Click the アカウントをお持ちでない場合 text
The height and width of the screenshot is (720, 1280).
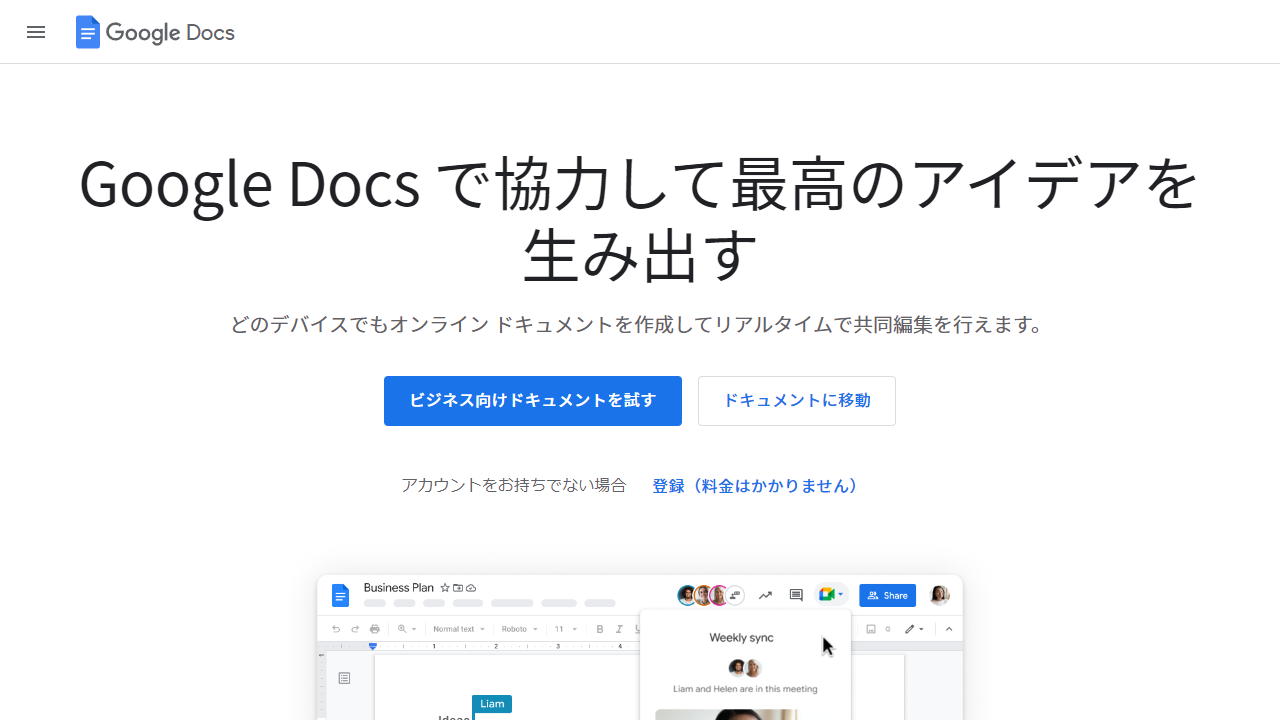[514, 486]
